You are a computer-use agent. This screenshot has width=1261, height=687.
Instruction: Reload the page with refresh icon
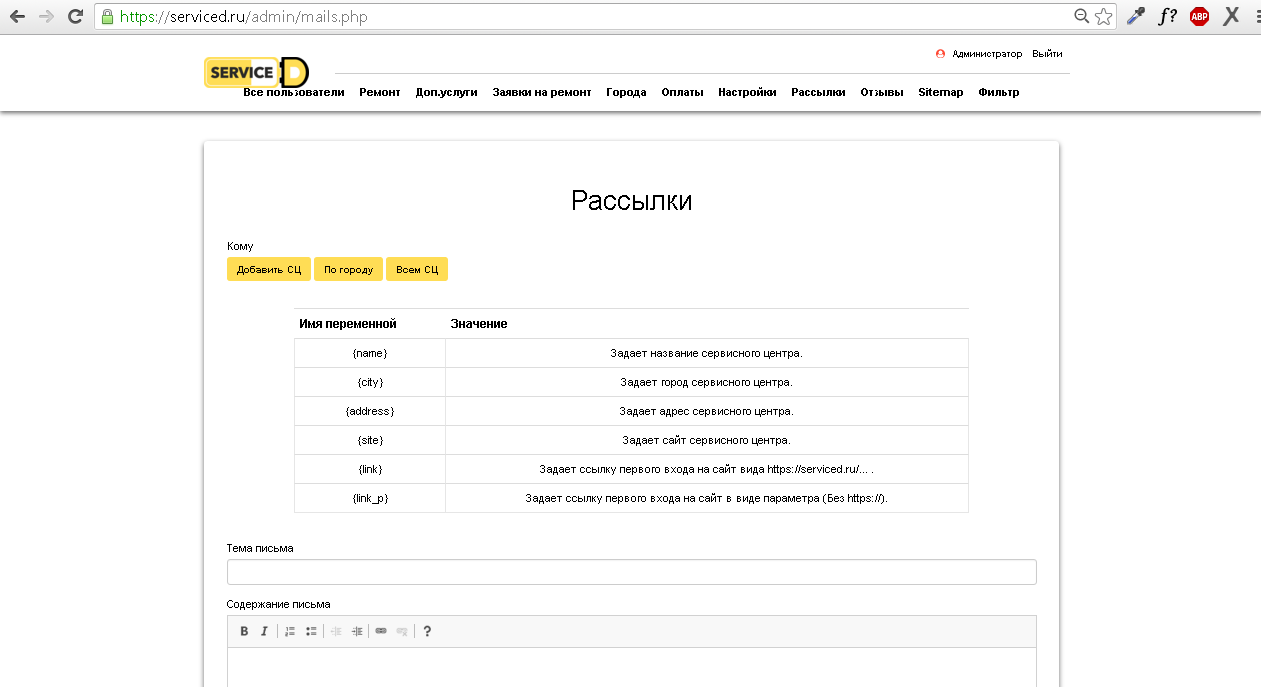coord(75,16)
